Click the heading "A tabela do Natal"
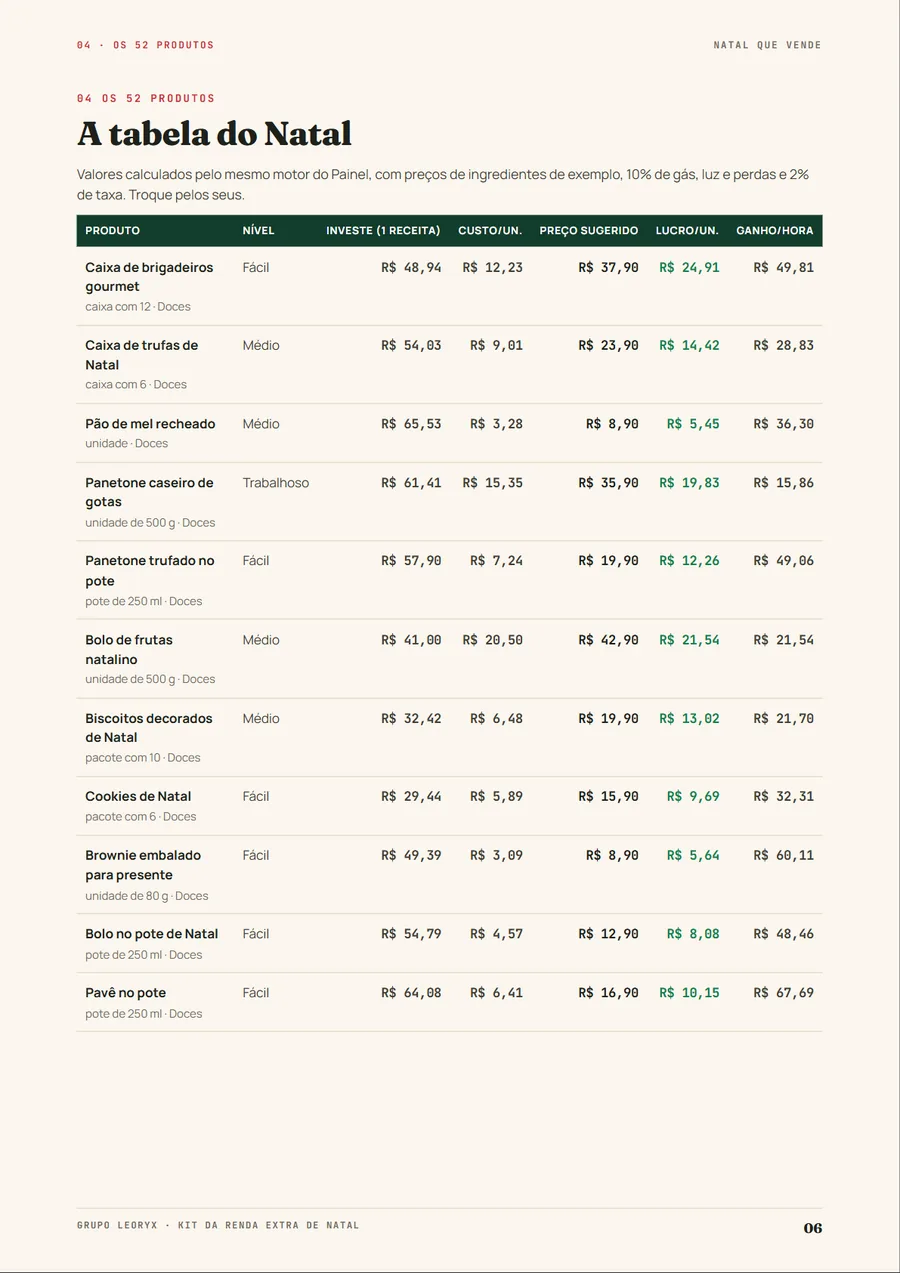The image size is (900, 1273). (214, 134)
